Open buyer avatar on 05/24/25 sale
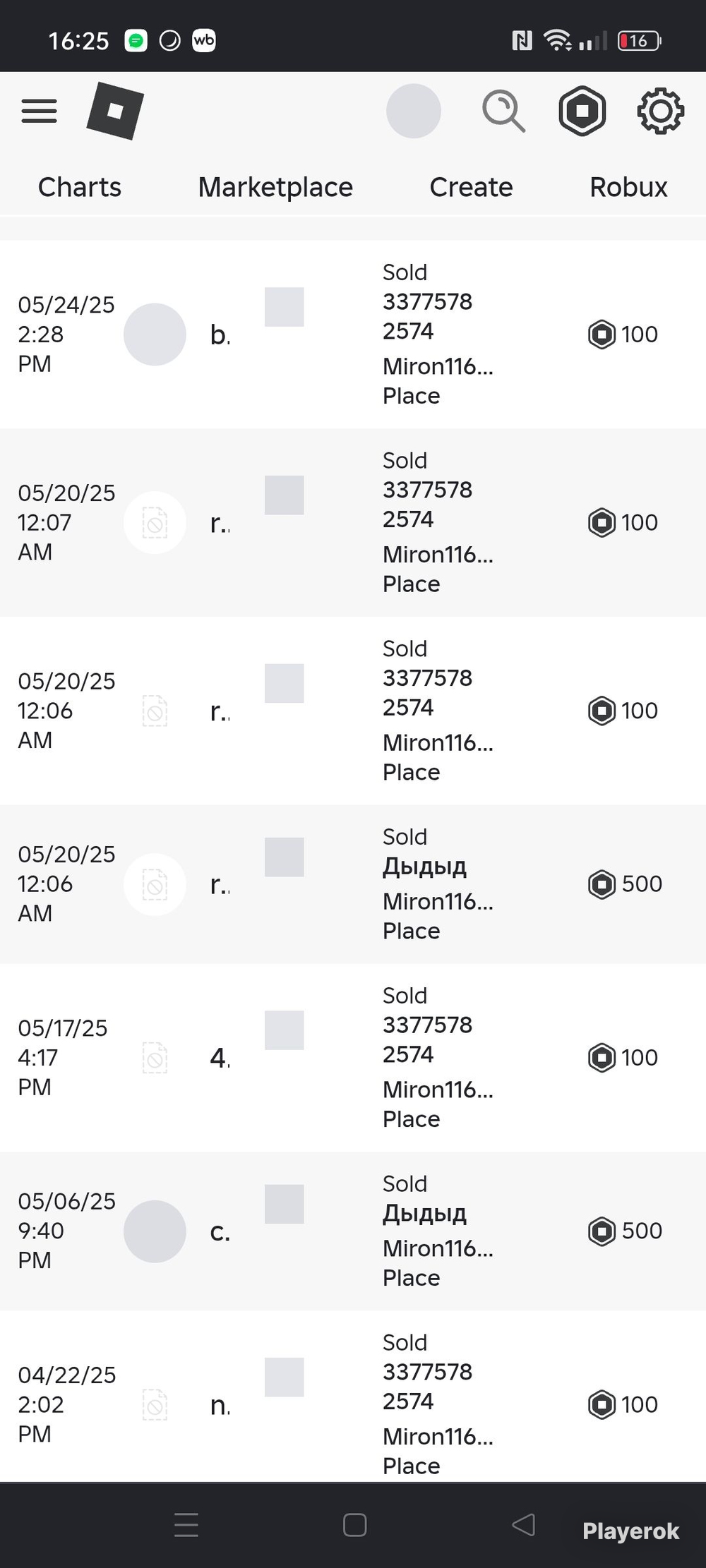The height and width of the screenshot is (1568, 706). [155, 334]
